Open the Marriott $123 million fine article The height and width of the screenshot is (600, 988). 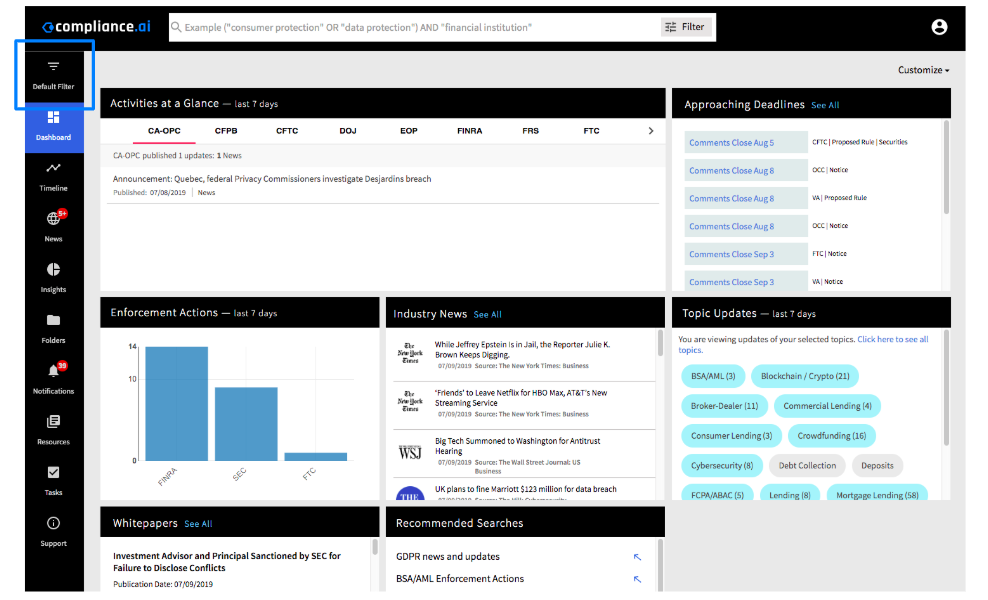pos(524,492)
